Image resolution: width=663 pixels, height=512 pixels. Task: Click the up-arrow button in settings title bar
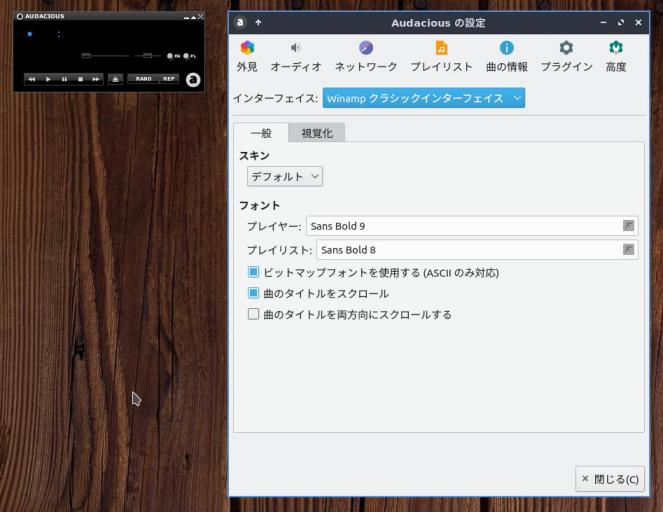pyautogui.click(x=258, y=22)
